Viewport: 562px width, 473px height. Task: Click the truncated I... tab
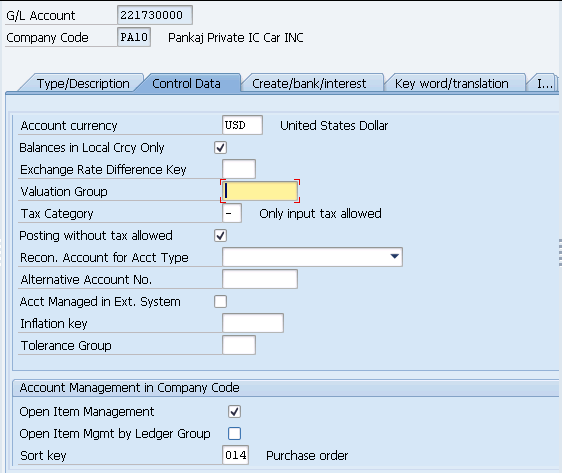(544, 83)
